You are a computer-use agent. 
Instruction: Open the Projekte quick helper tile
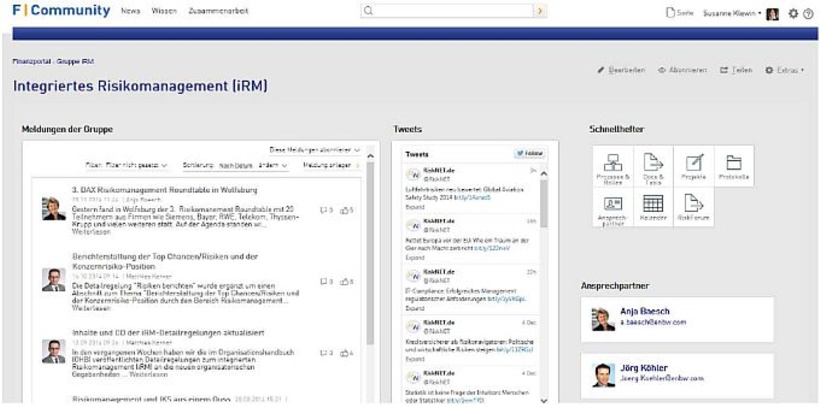click(x=693, y=166)
